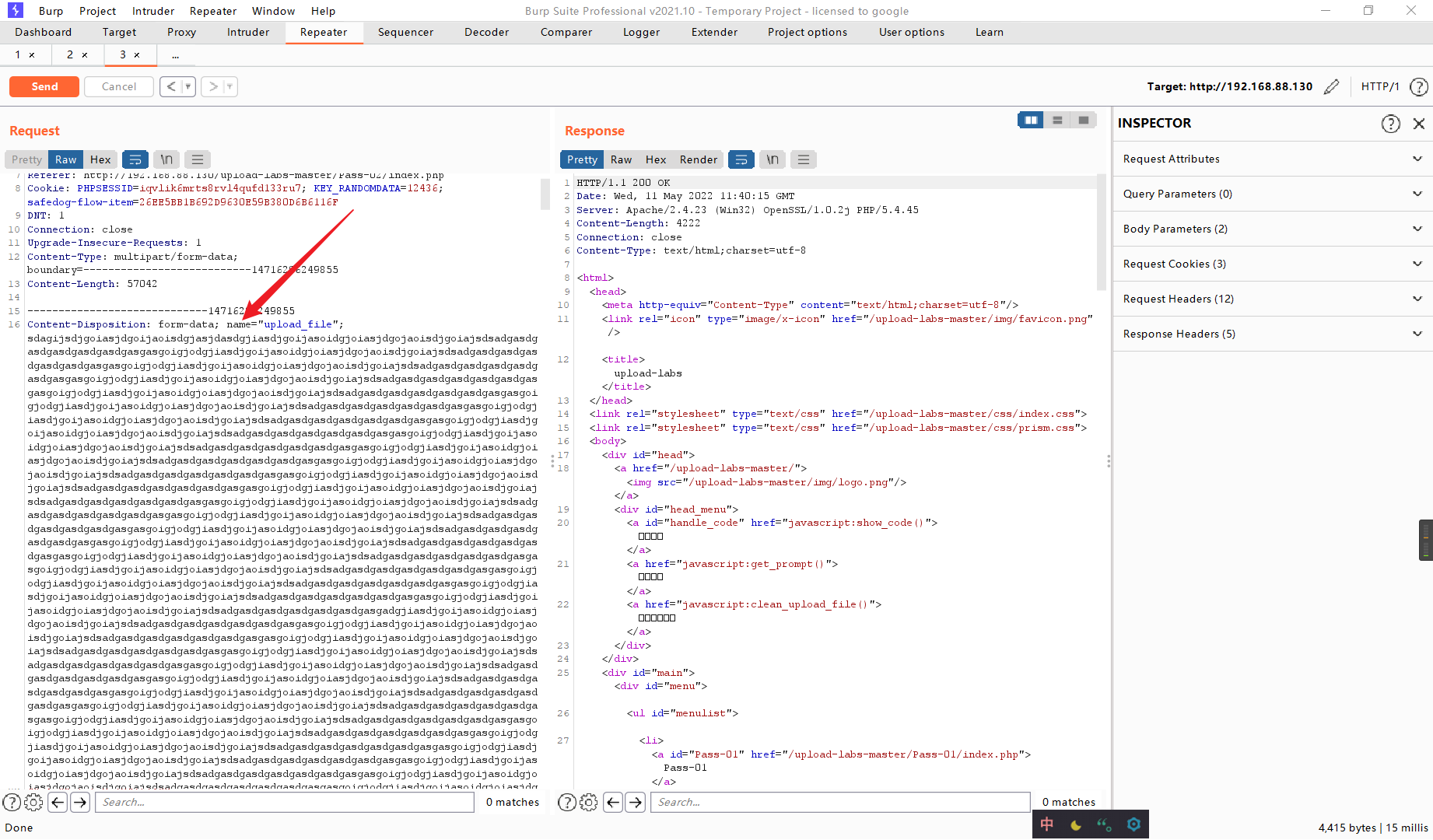1433x840 pixels.
Task: Switch request view to Pretty
Action: 27,159
